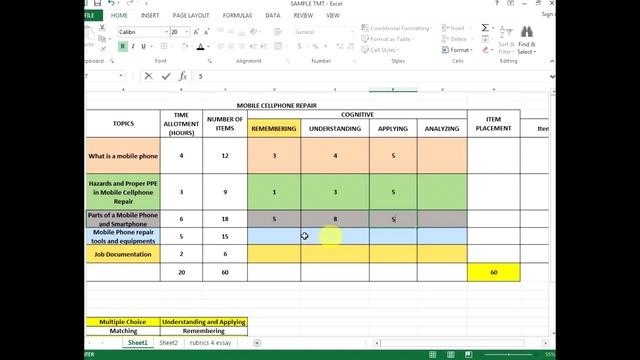Viewport: 640px width, 360px height.
Task: Open the rubrics 4 essay sheet tab
Action: tap(210, 343)
